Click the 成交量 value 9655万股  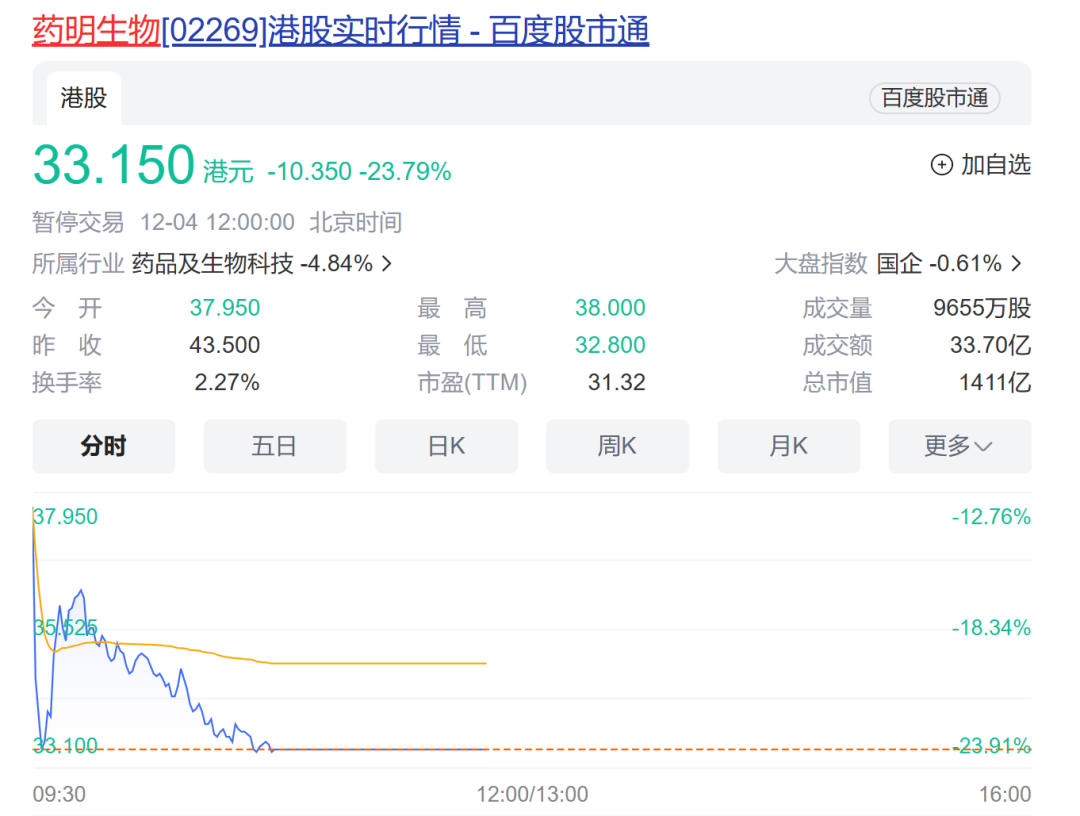click(982, 307)
